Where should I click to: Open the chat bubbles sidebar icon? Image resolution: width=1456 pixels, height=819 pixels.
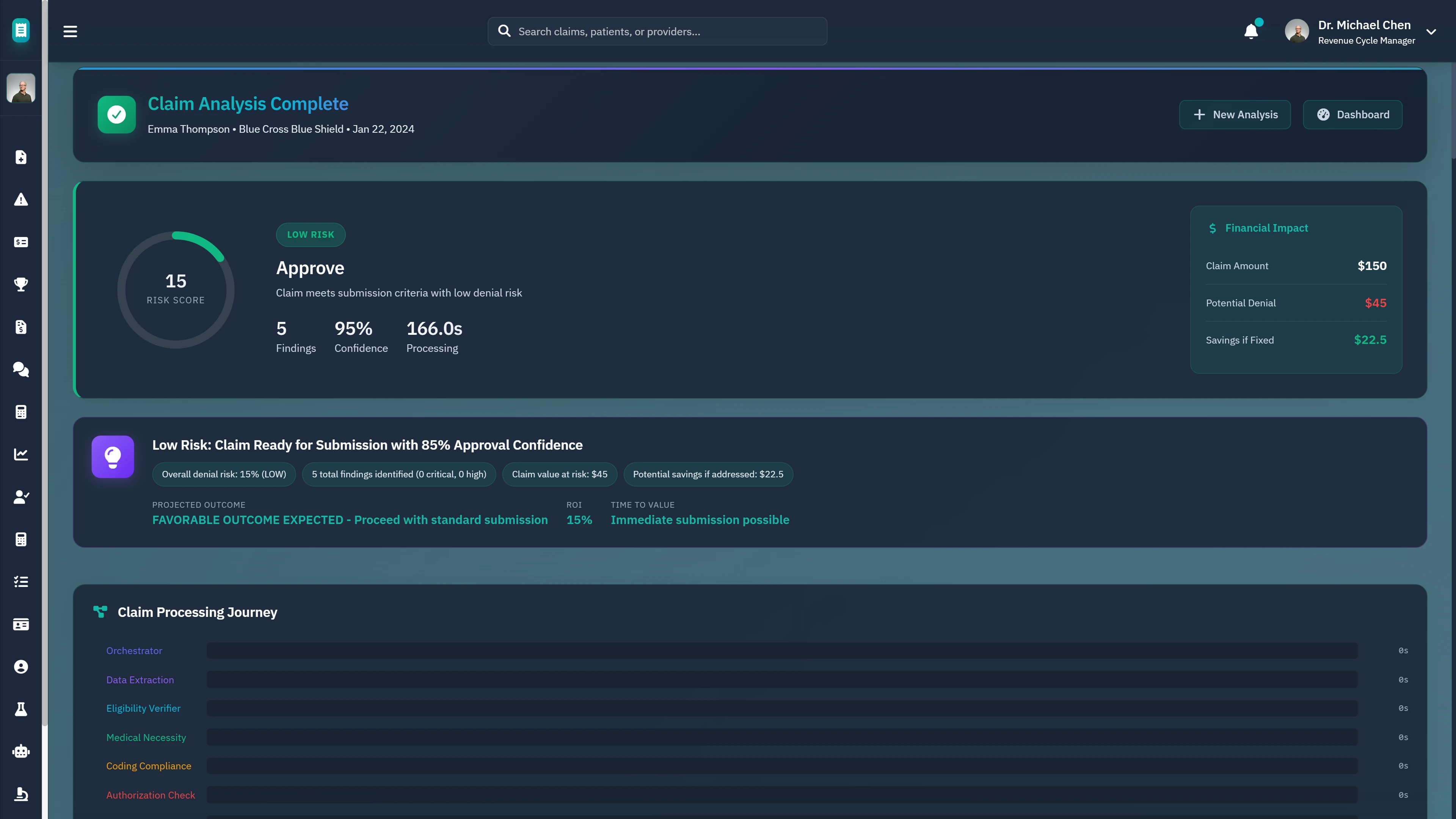tap(21, 370)
